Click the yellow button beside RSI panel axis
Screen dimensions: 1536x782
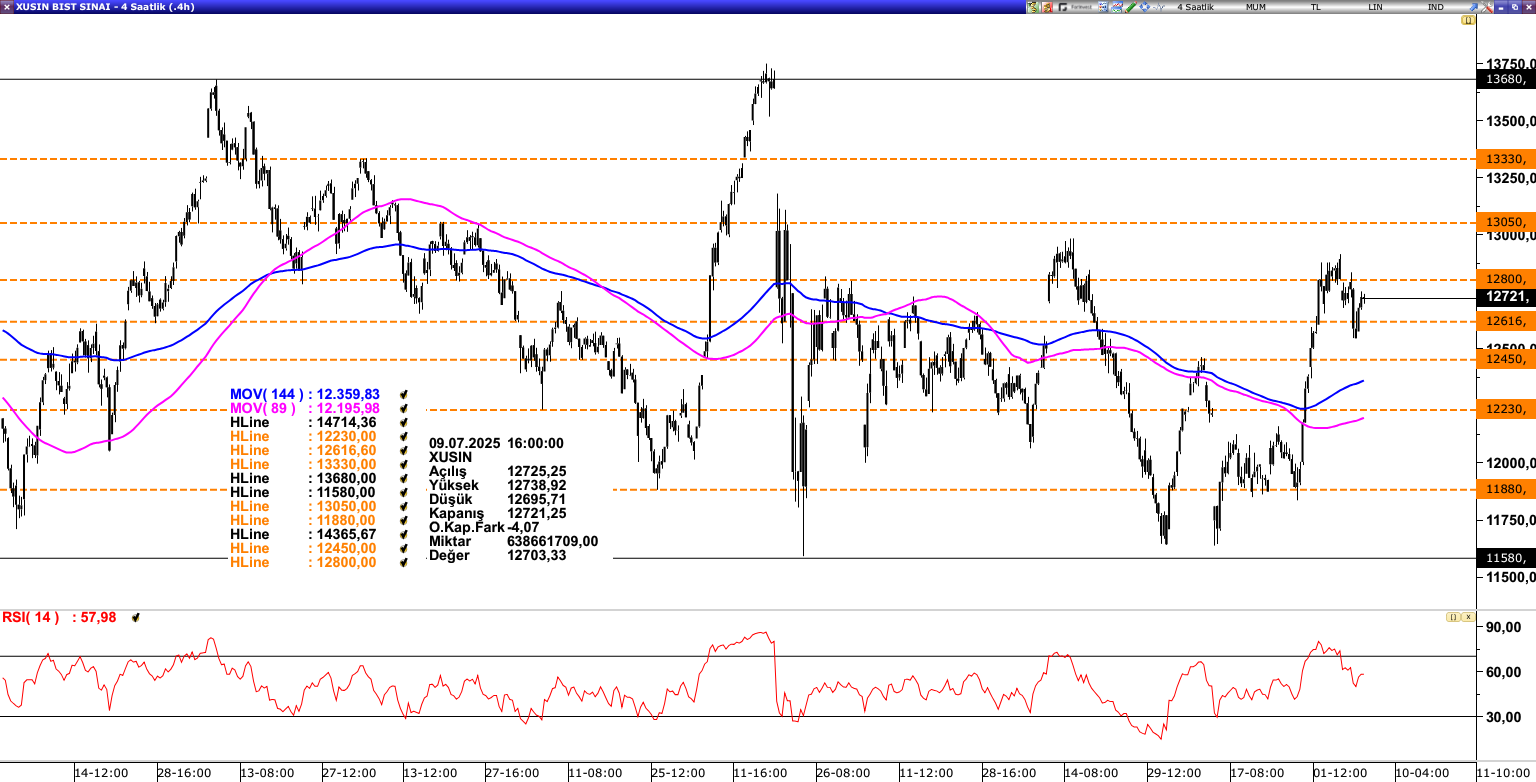(1454, 617)
